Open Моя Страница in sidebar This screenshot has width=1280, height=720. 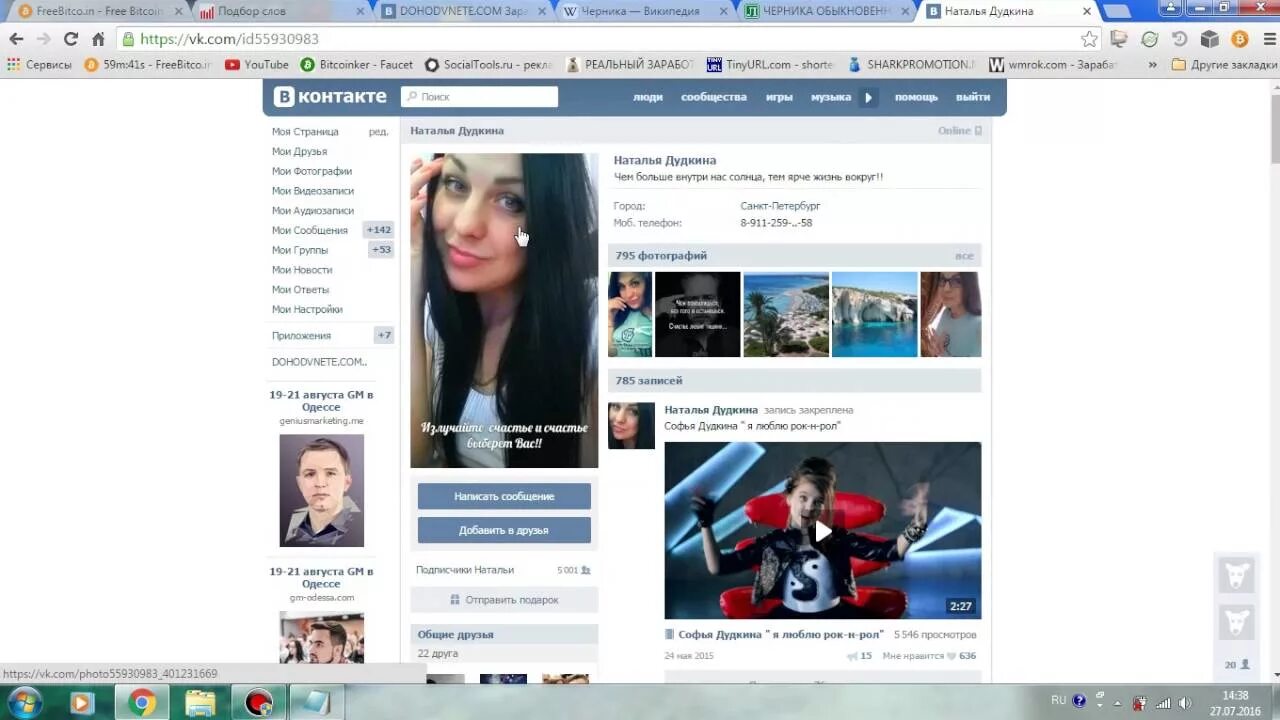click(305, 132)
